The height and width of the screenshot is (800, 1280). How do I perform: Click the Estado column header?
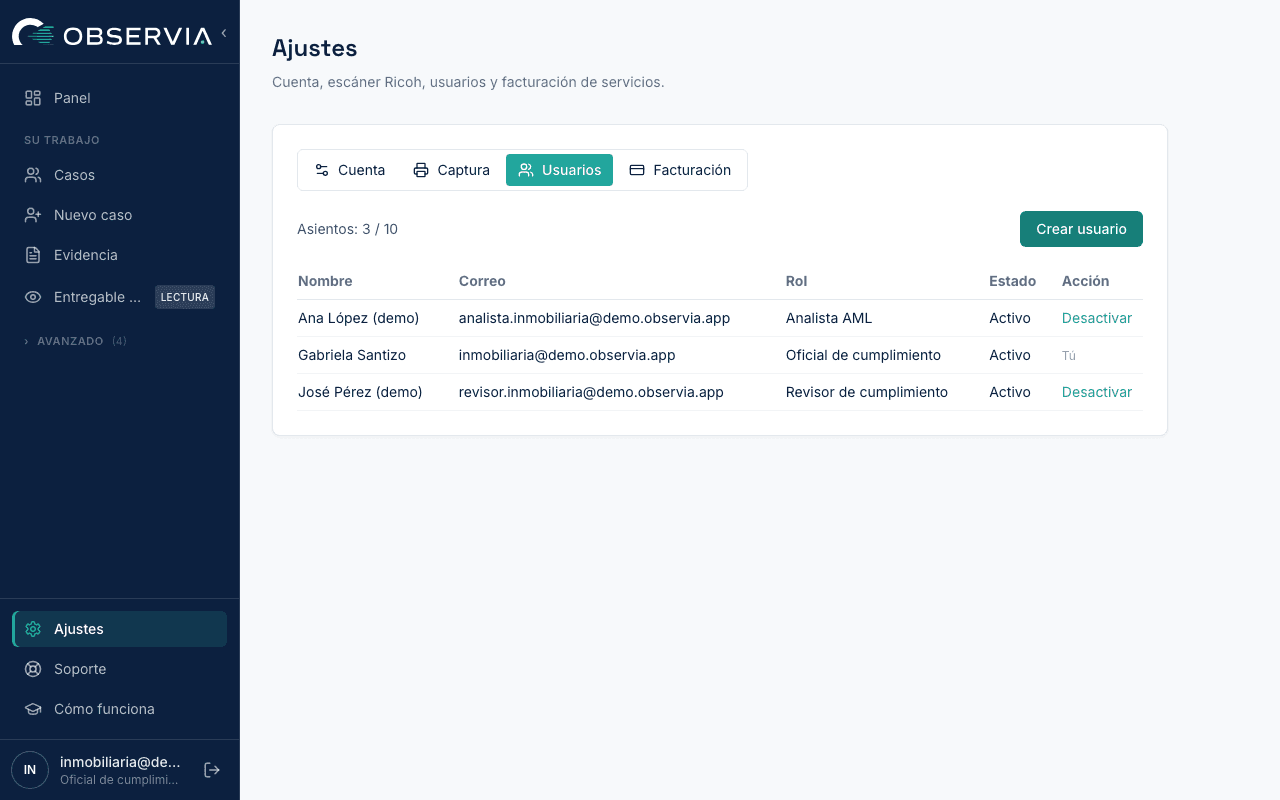[x=1012, y=281]
